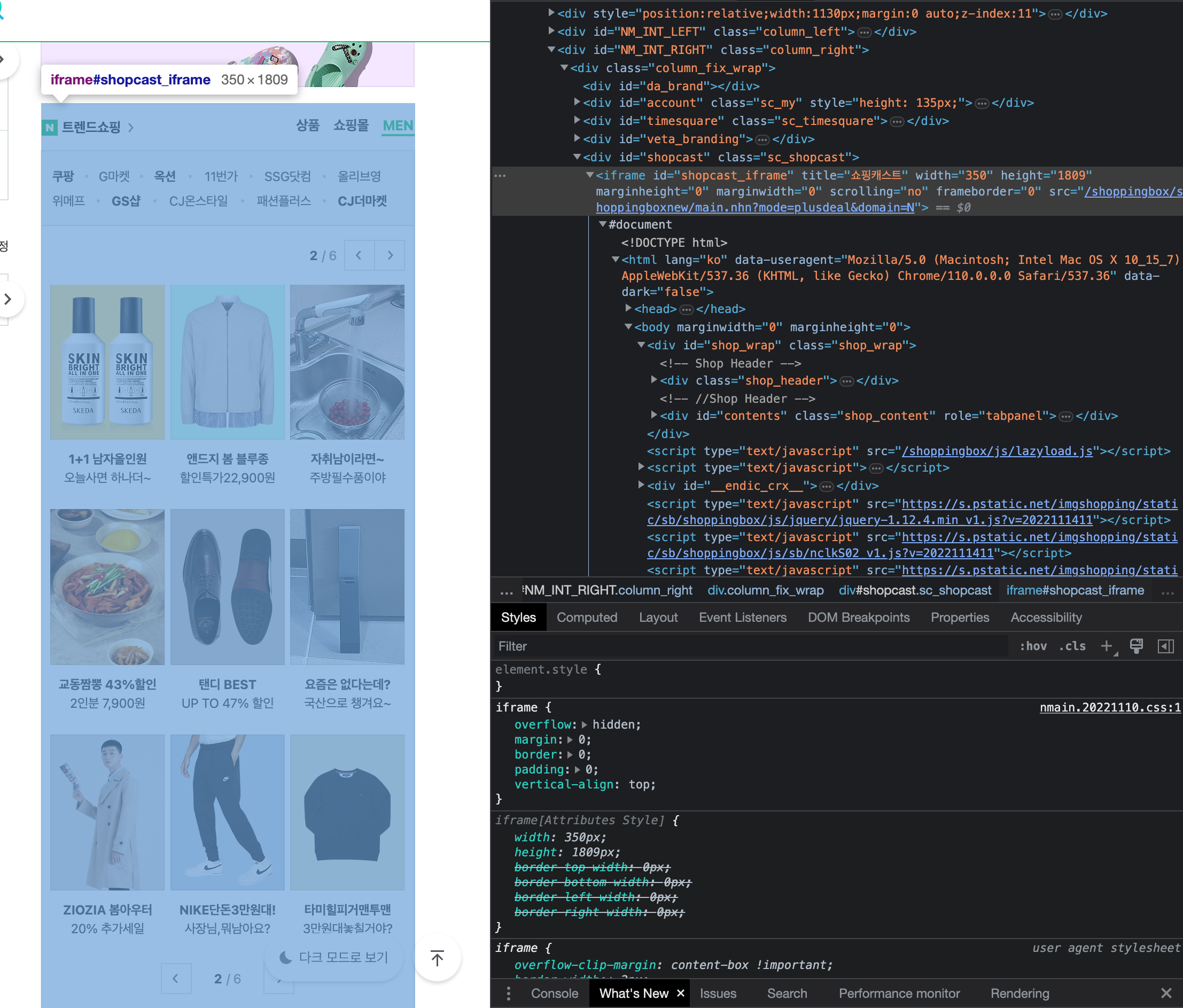Expand the margin property shorthand triangle

[570, 740]
